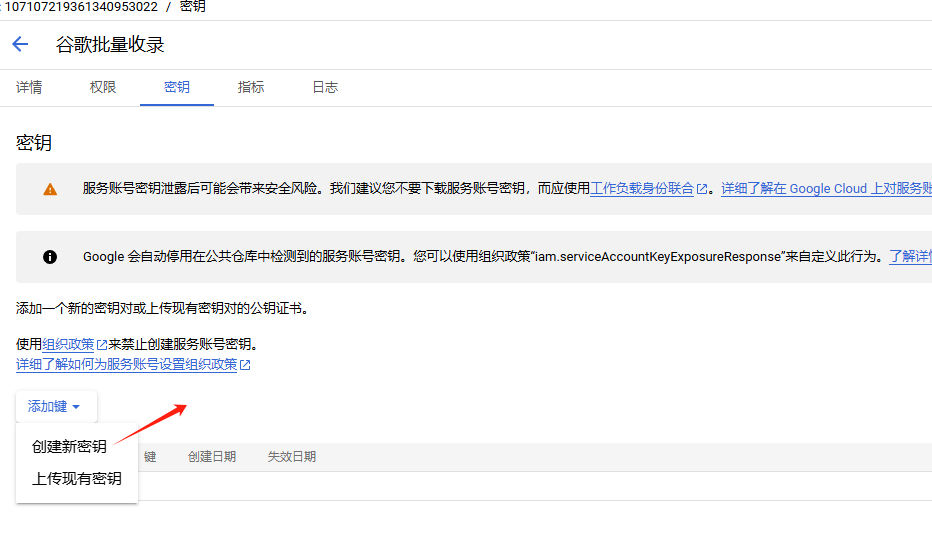Choose 创建新密钥 from the menu

pos(70,447)
